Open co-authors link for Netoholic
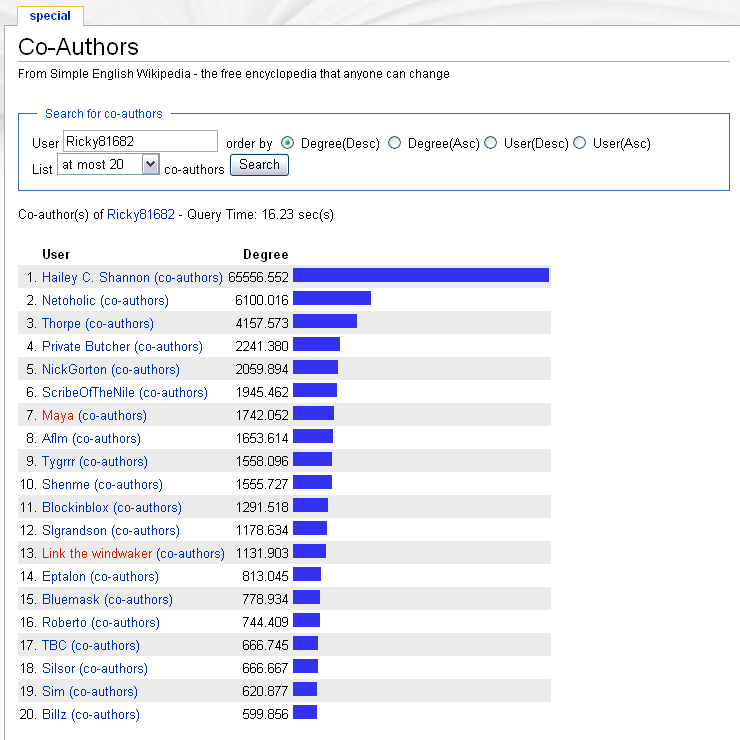740x740 pixels. pos(135,300)
